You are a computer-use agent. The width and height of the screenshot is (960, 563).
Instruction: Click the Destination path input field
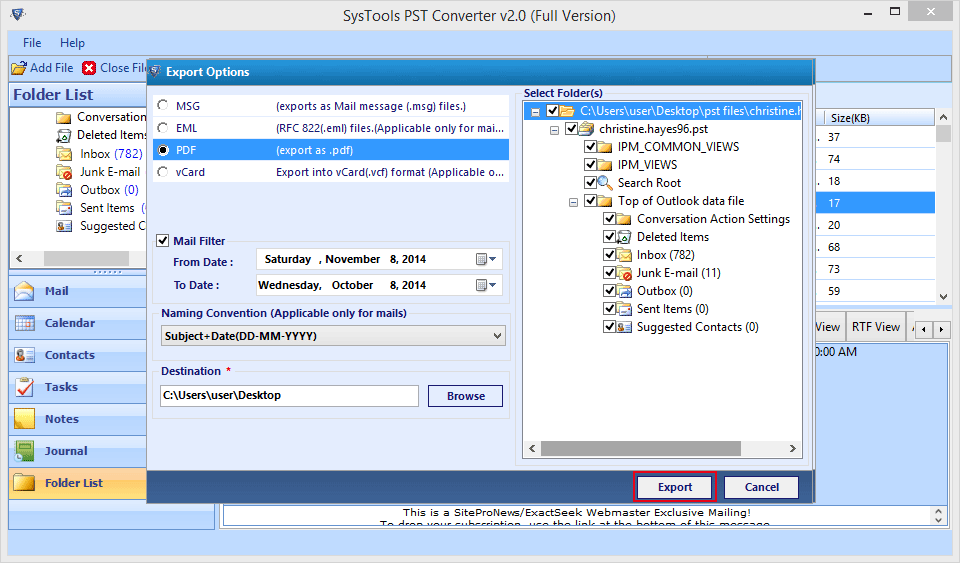[x=290, y=396]
